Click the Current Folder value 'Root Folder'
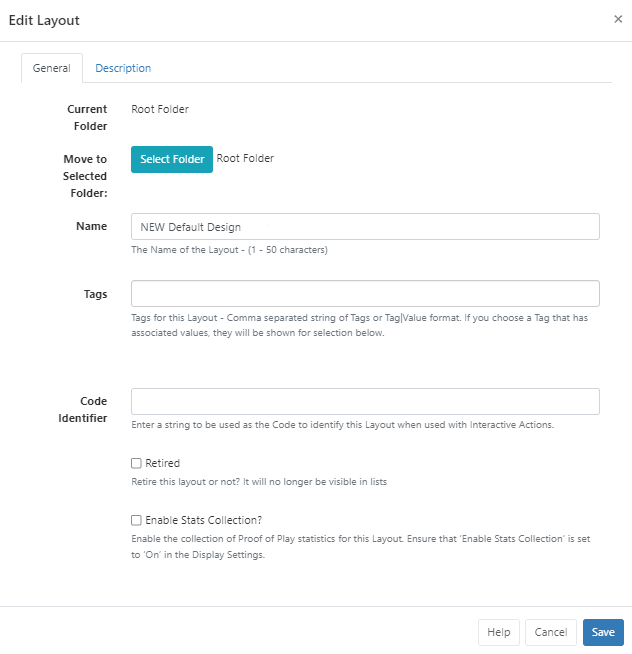The width and height of the screenshot is (632, 654). pyautogui.click(x=160, y=109)
